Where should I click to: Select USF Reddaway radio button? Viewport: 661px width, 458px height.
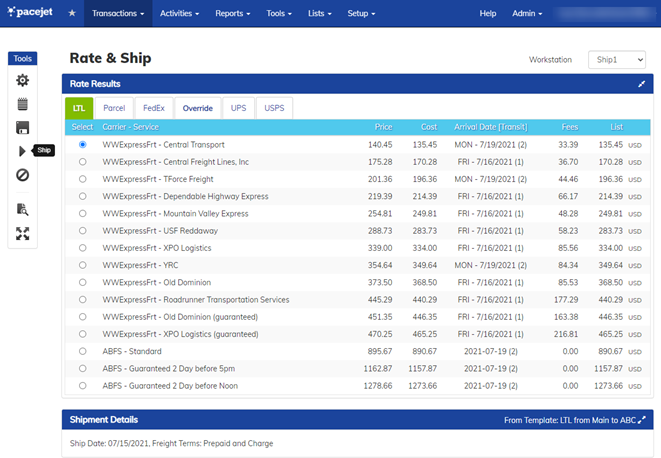tap(83, 231)
